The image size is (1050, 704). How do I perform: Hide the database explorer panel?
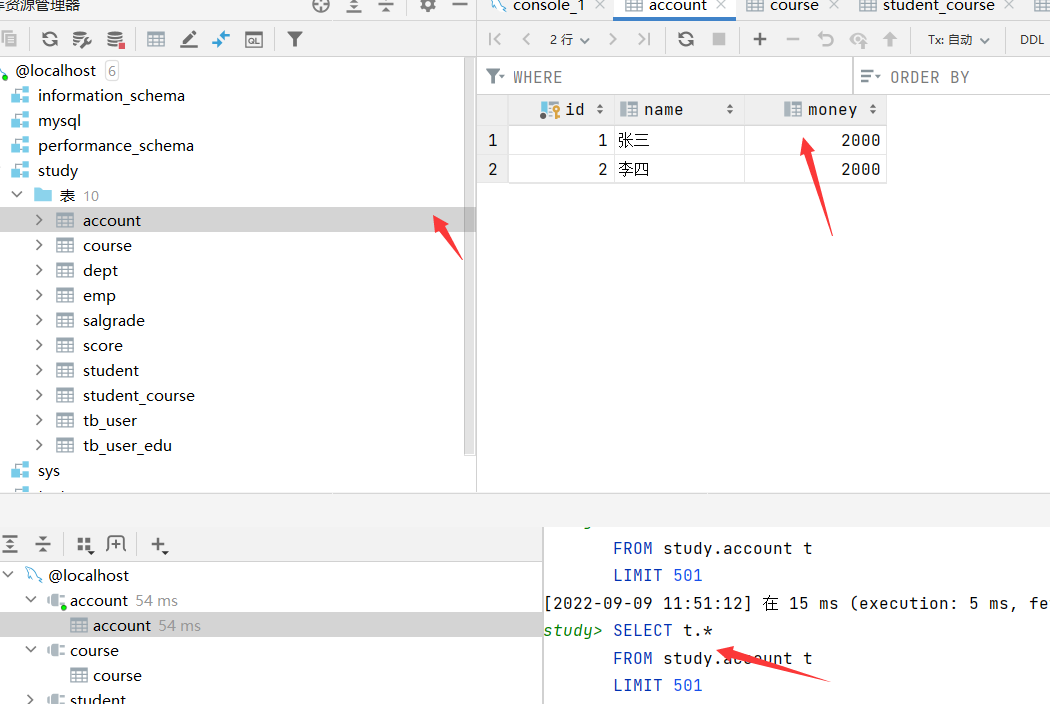[459, 5]
